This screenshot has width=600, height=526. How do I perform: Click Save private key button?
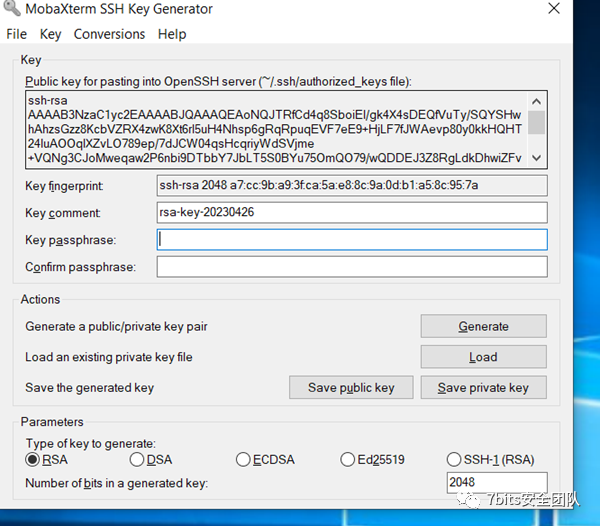(x=484, y=388)
